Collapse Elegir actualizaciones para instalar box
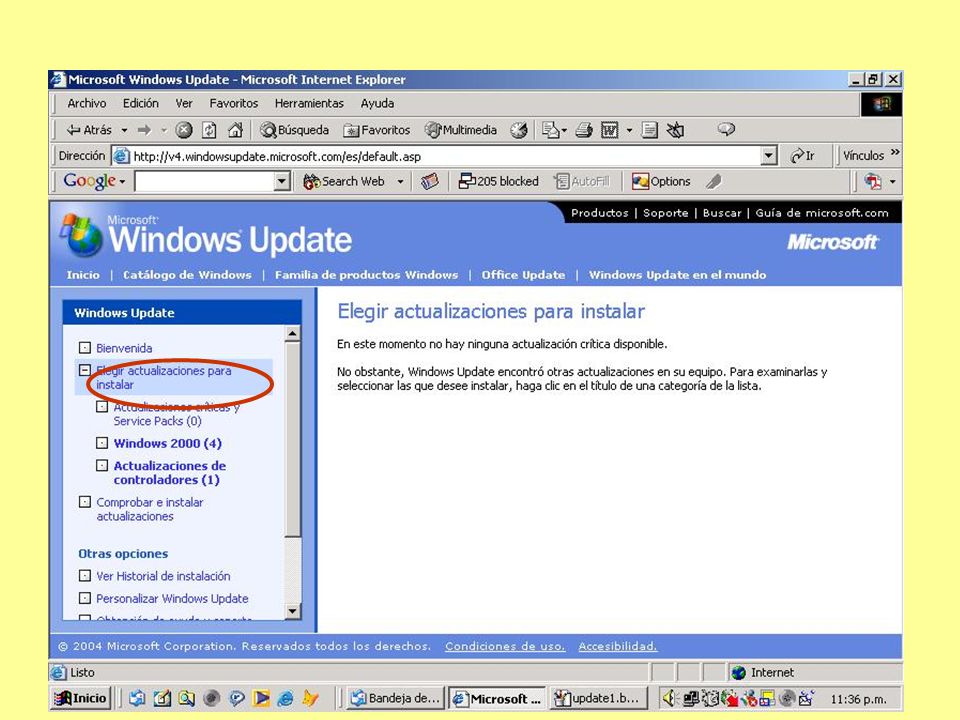This screenshot has width=960, height=720. coord(85,370)
